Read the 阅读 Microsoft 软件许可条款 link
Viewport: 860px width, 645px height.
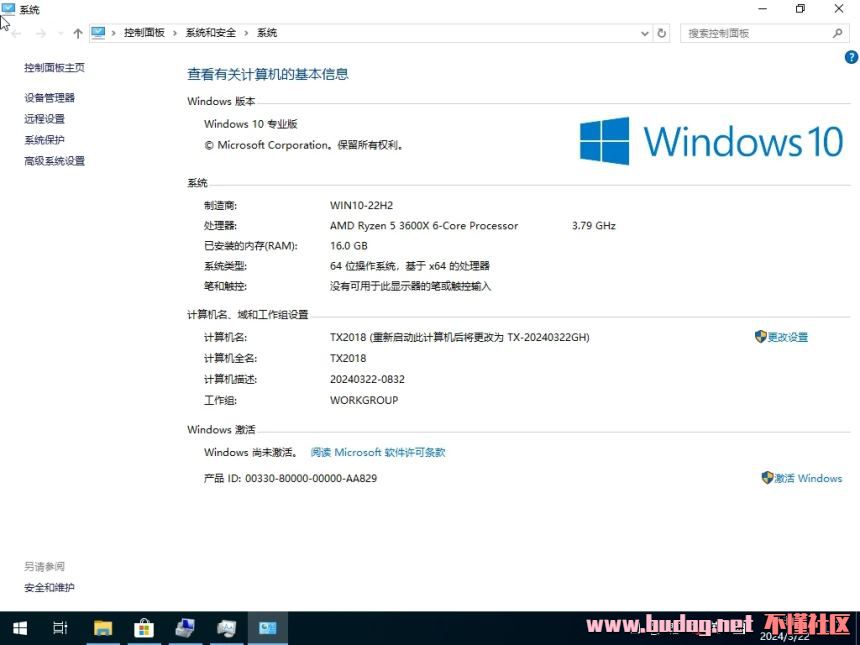point(378,452)
